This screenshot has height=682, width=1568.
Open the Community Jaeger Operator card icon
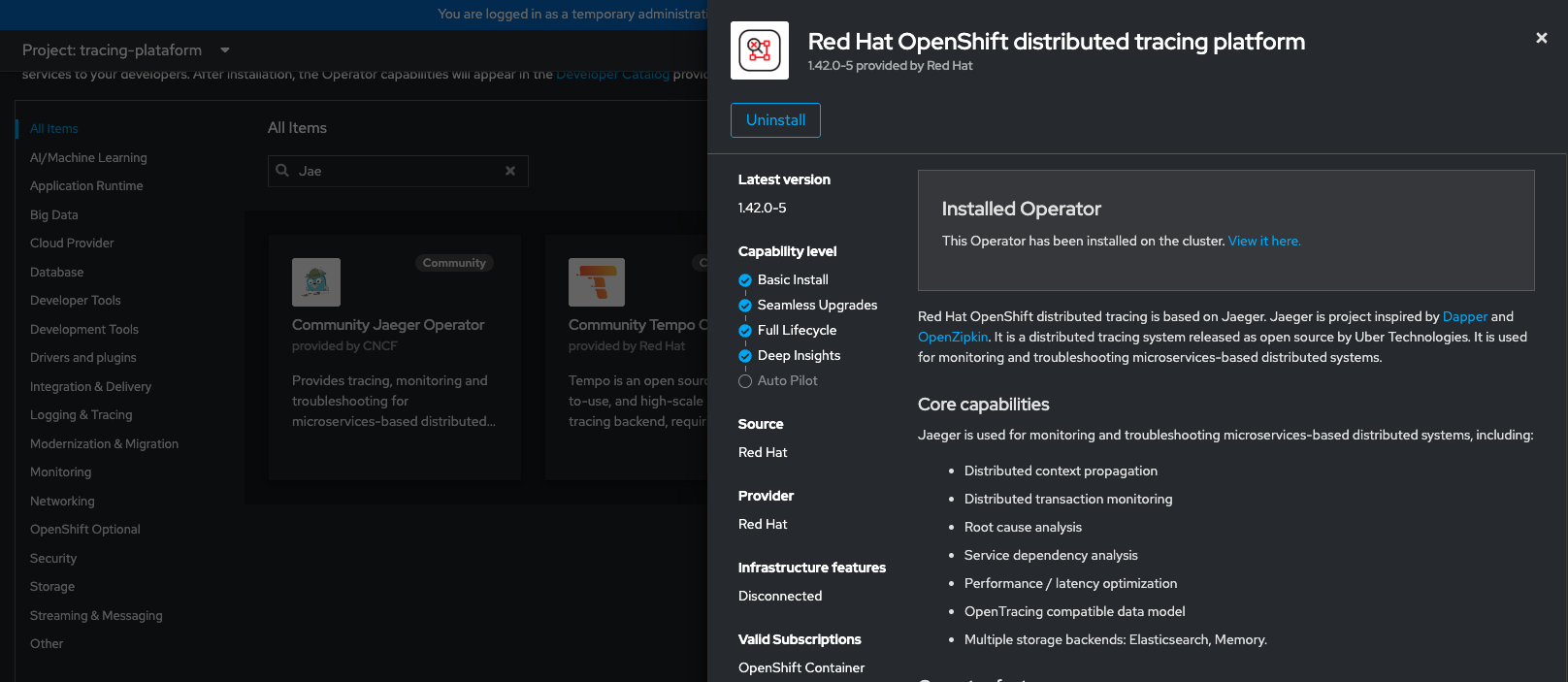coord(316,282)
